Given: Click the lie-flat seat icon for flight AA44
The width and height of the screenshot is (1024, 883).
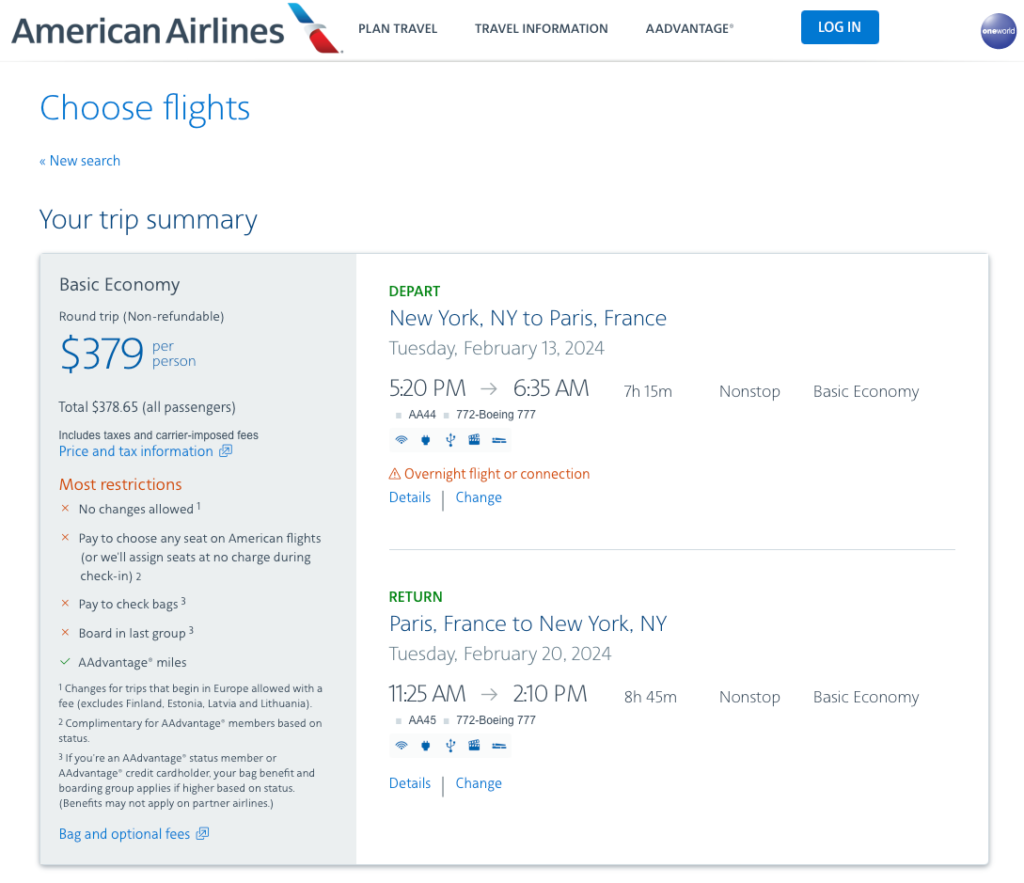Looking at the screenshot, I should pos(499,439).
